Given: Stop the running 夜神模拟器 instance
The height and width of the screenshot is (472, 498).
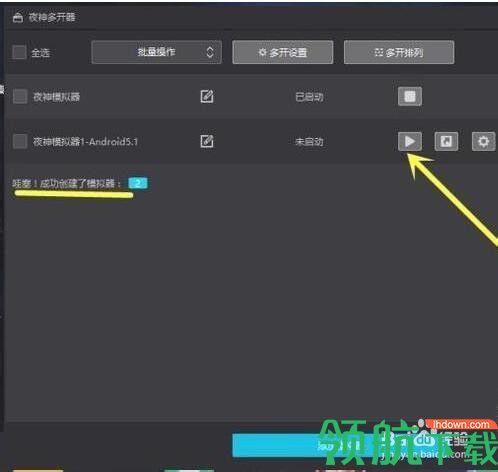Looking at the screenshot, I should (410, 97).
